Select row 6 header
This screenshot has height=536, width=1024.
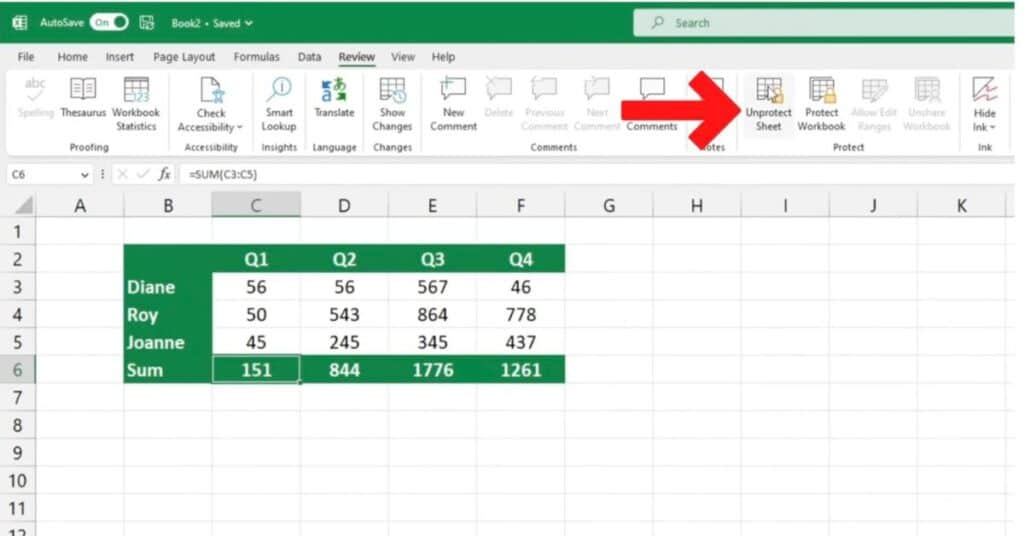[x=18, y=370]
